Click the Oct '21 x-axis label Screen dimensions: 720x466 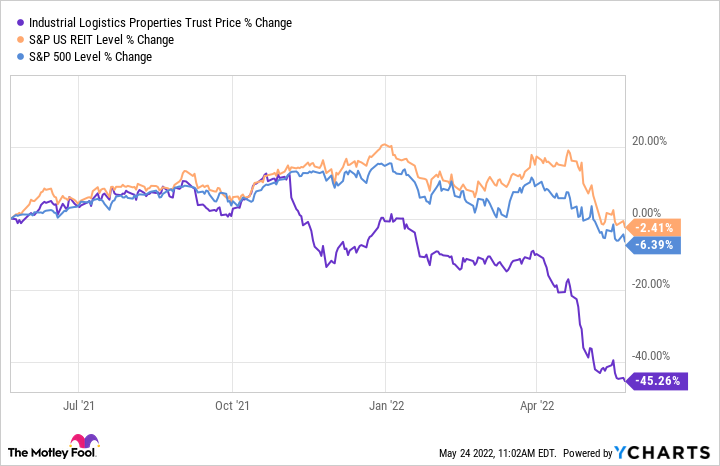[233, 408]
